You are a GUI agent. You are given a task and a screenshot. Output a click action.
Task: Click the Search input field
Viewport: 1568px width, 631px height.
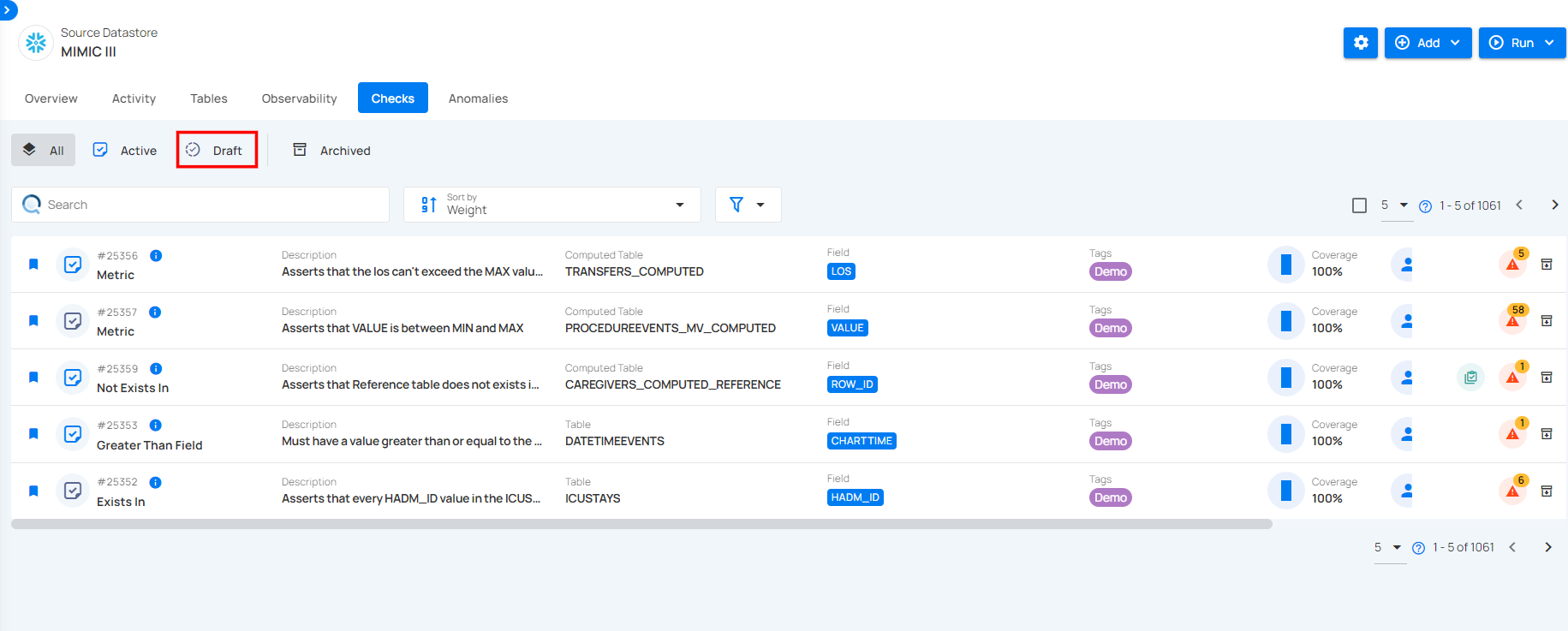[x=200, y=205]
